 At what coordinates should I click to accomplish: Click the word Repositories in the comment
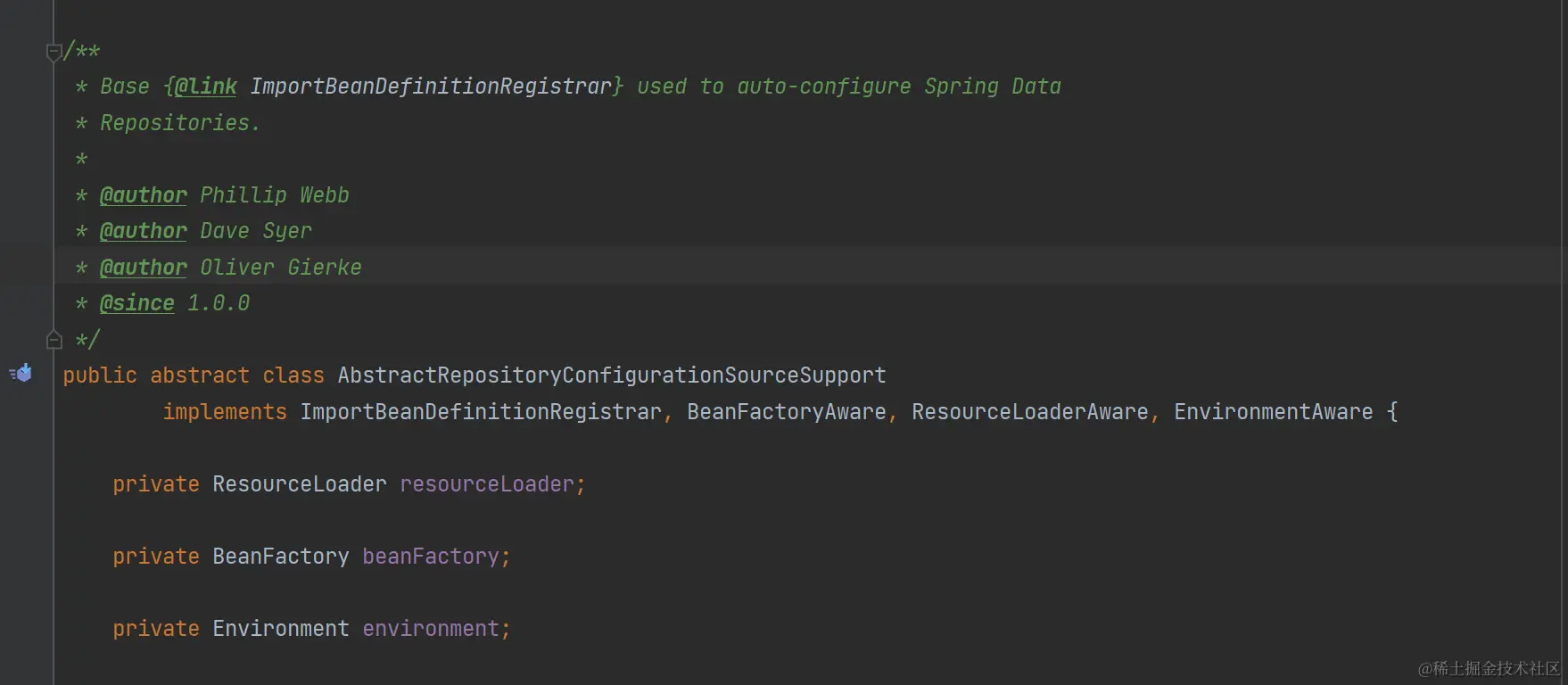pos(175,123)
